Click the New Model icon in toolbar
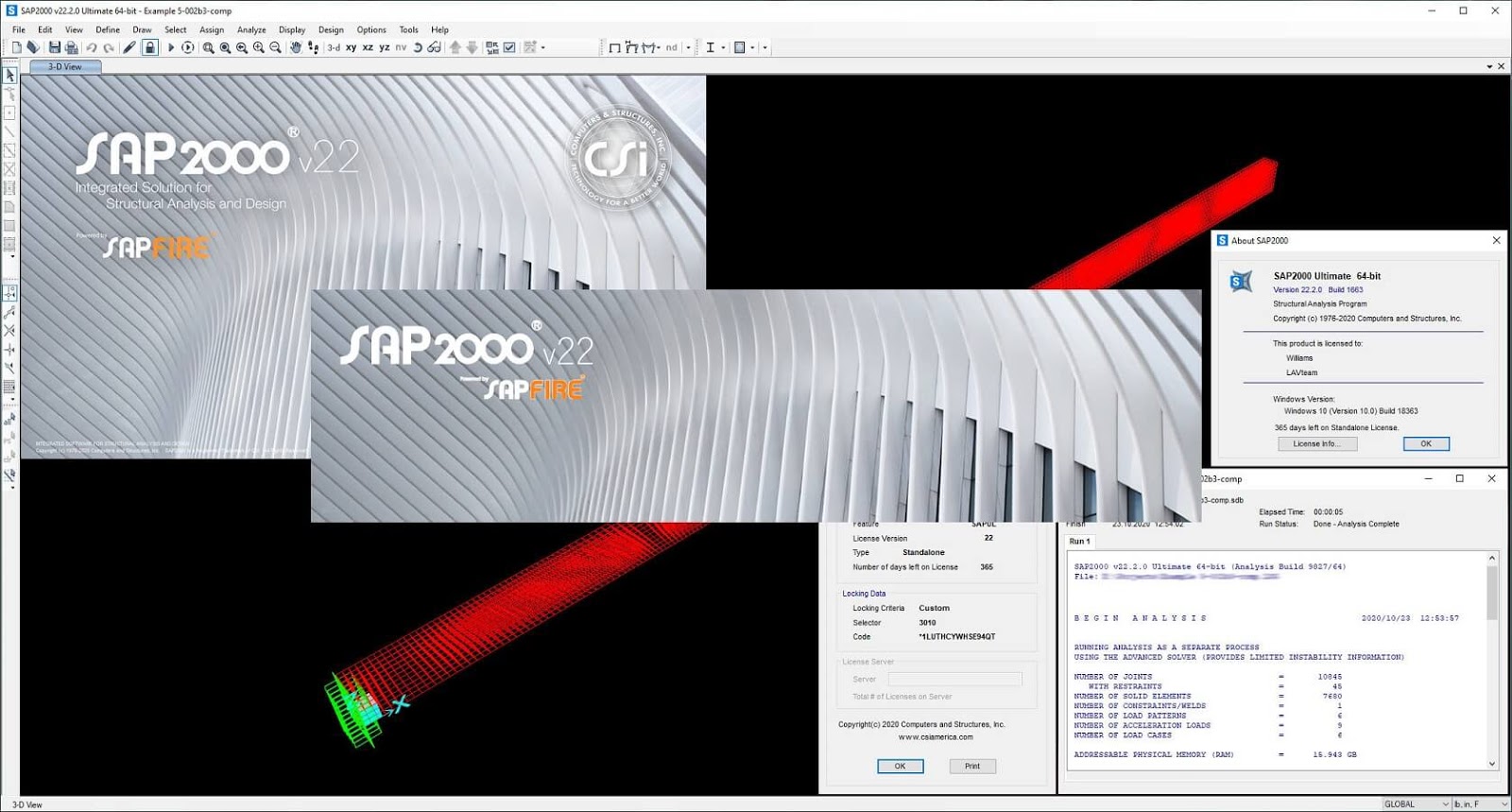The width and height of the screenshot is (1512, 812). 16,47
